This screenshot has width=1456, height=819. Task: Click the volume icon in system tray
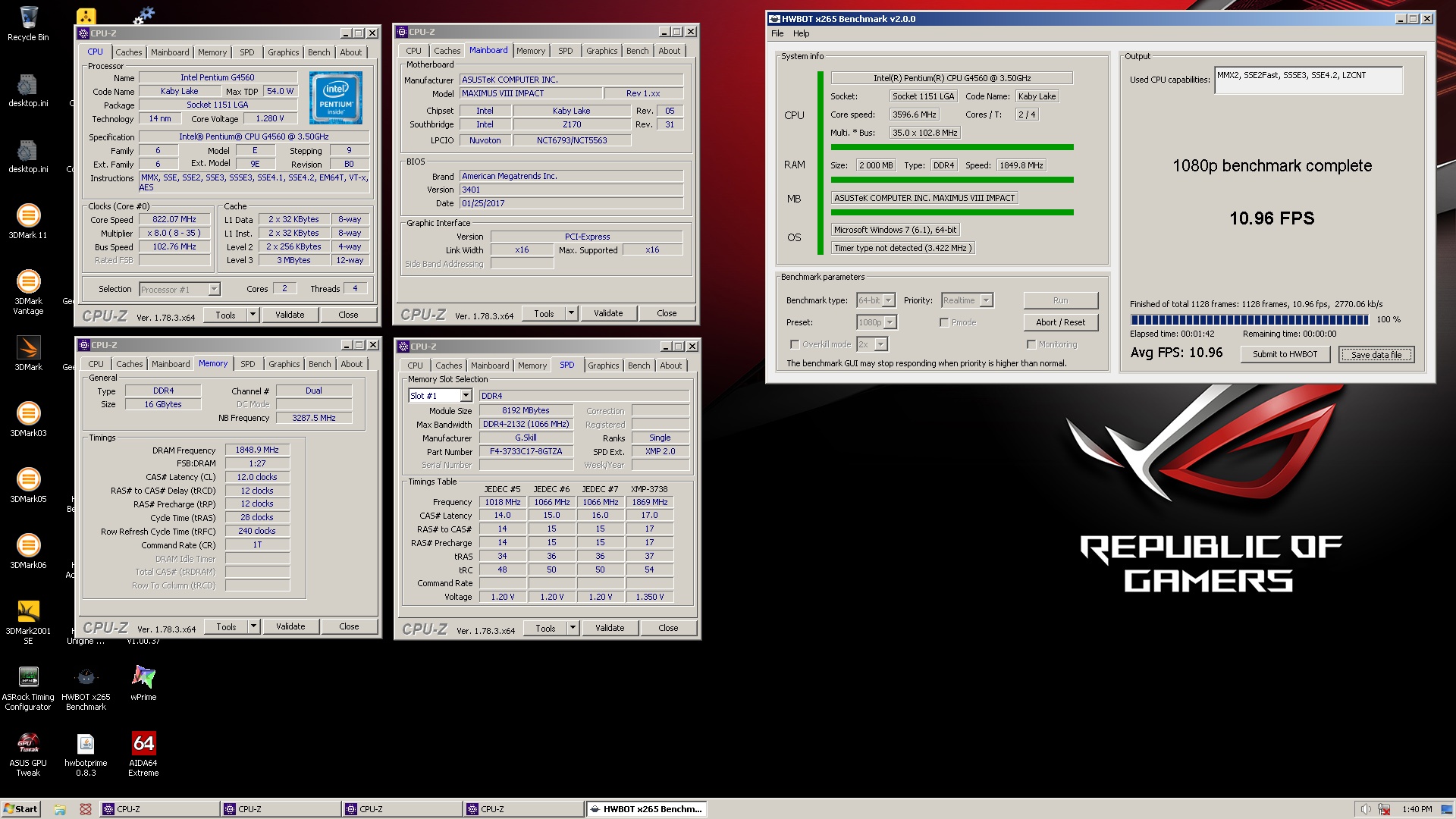pos(1365,809)
